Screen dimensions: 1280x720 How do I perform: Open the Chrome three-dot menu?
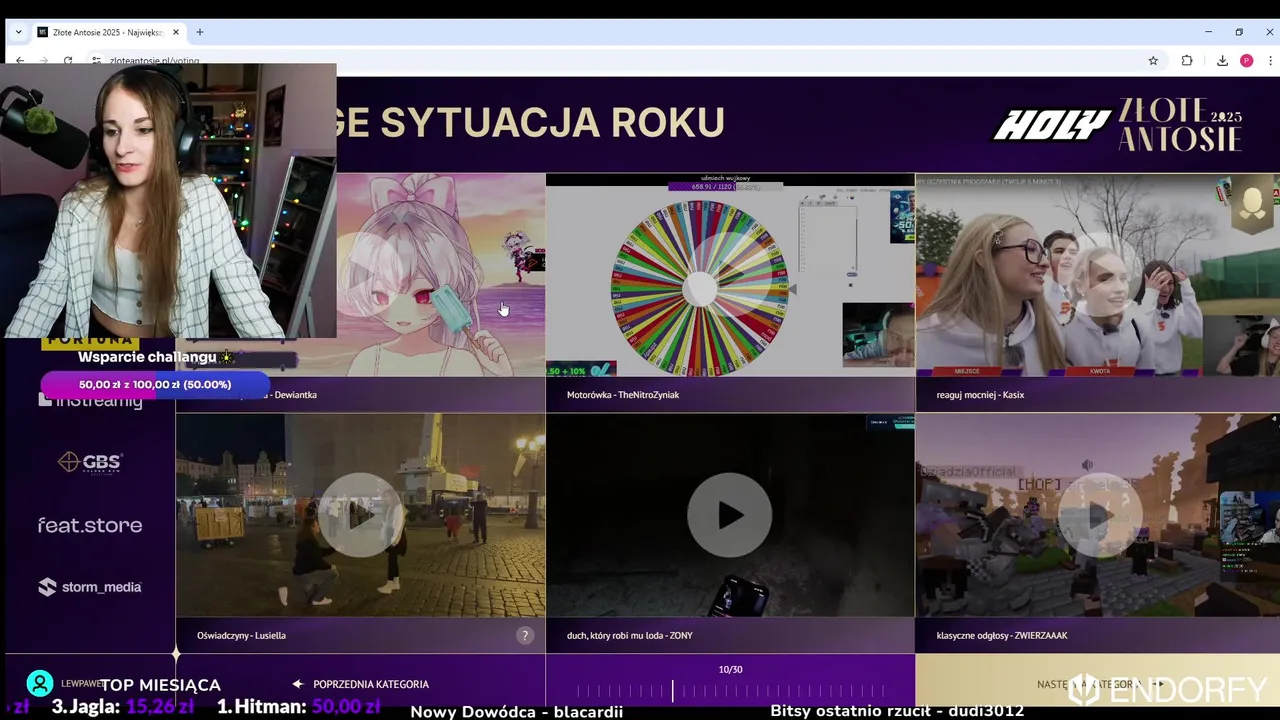click(1270, 60)
